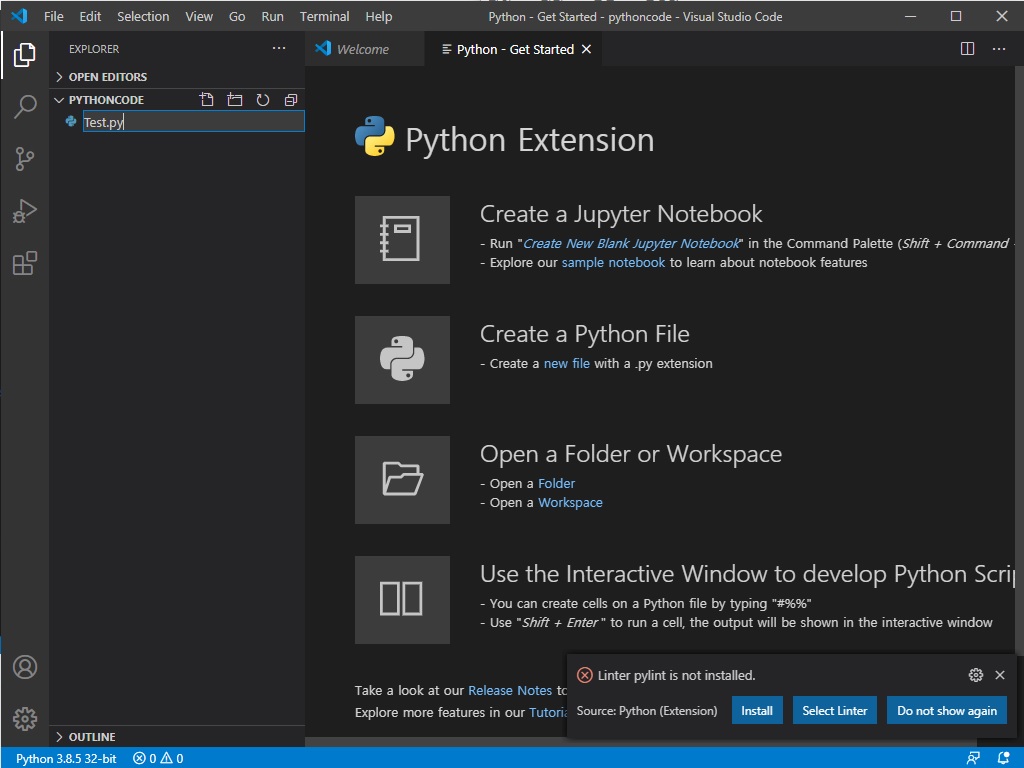Open the Source Control view
Viewport: 1024px width, 768px height.
click(25, 159)
